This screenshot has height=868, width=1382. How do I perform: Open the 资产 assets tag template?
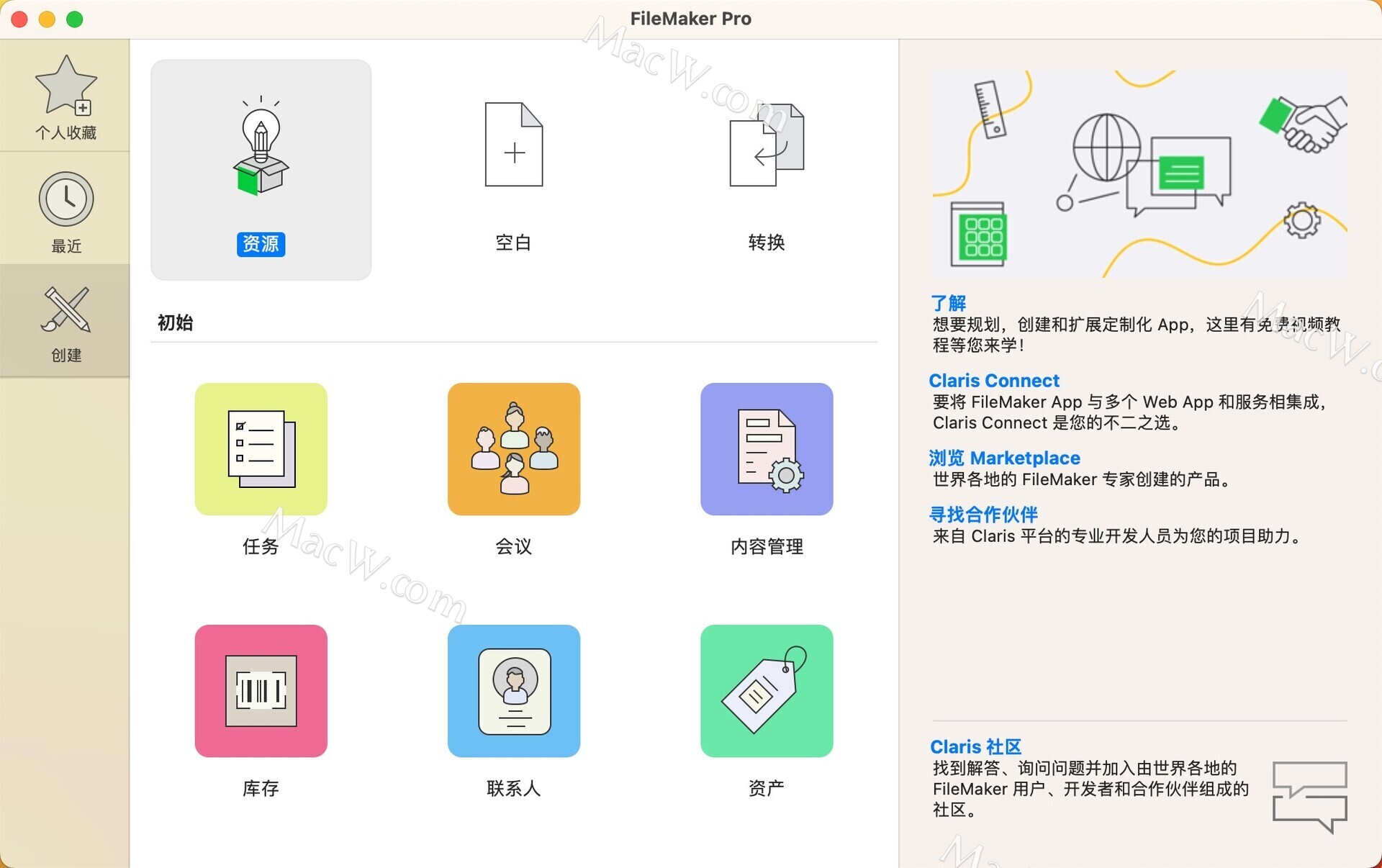pos(767,691)
